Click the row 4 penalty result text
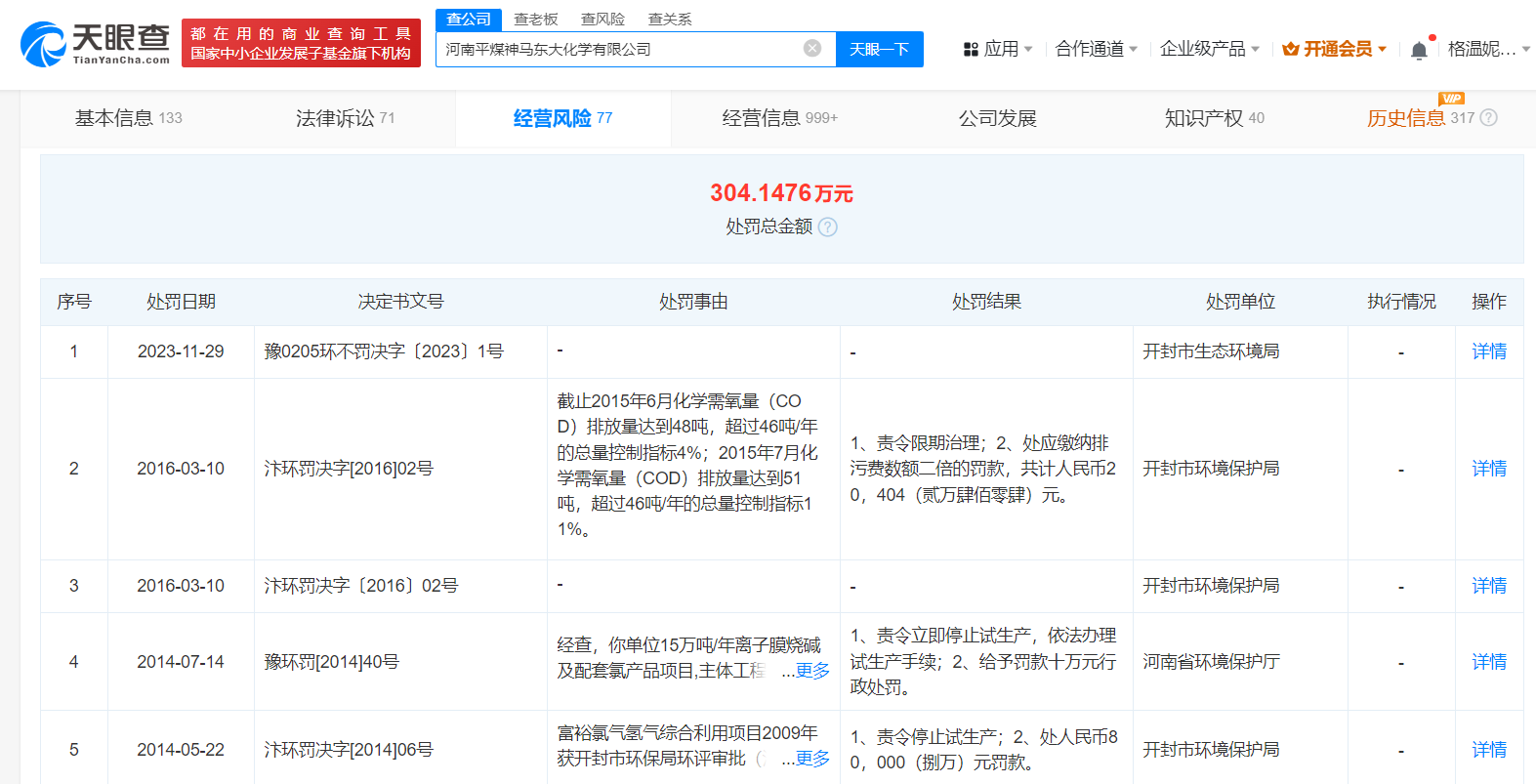 (983, 661)
